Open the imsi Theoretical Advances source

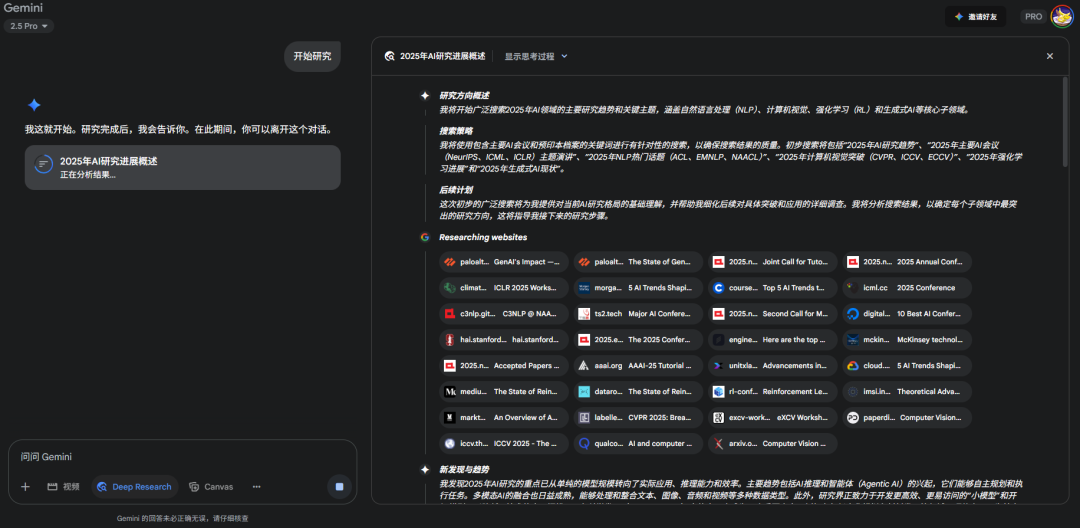907,392
